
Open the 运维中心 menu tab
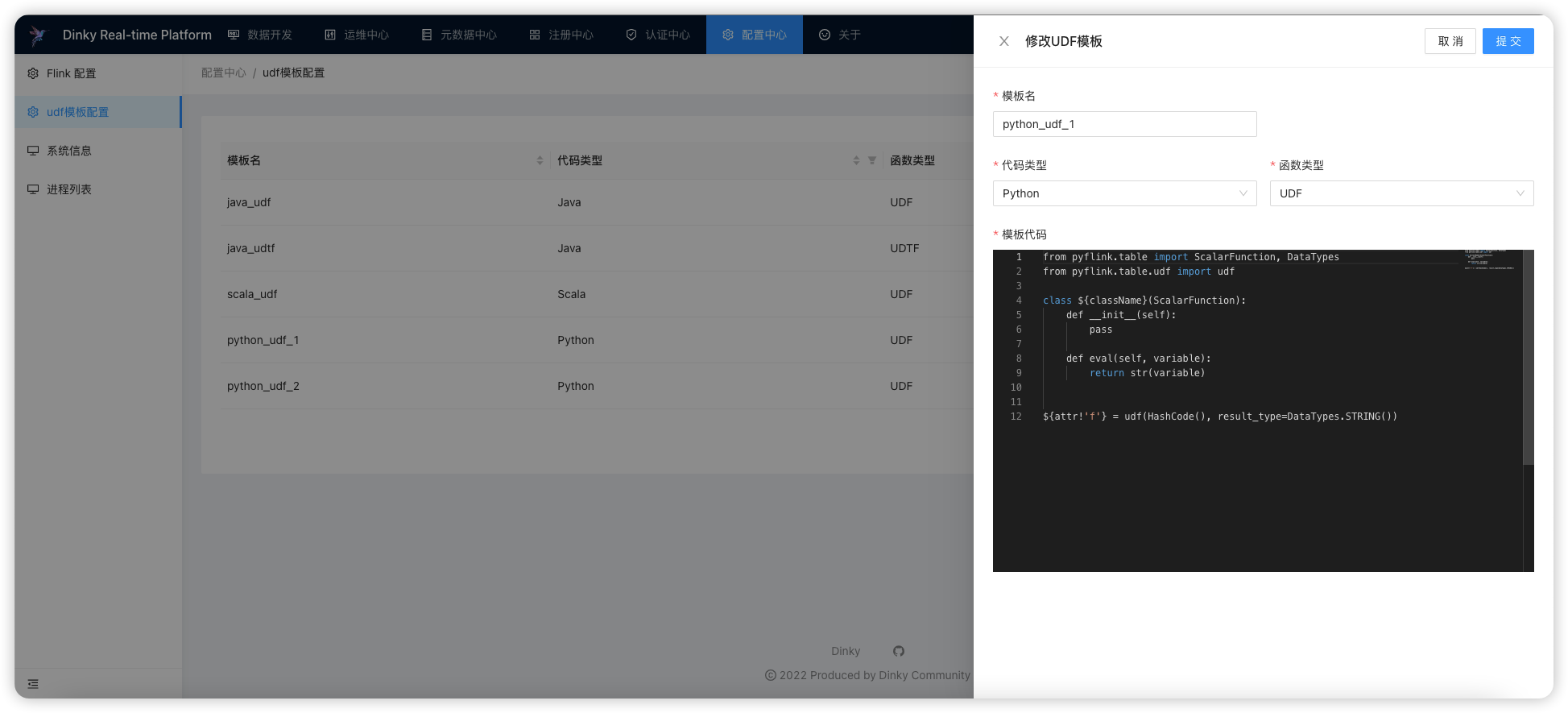click(357, 35)
